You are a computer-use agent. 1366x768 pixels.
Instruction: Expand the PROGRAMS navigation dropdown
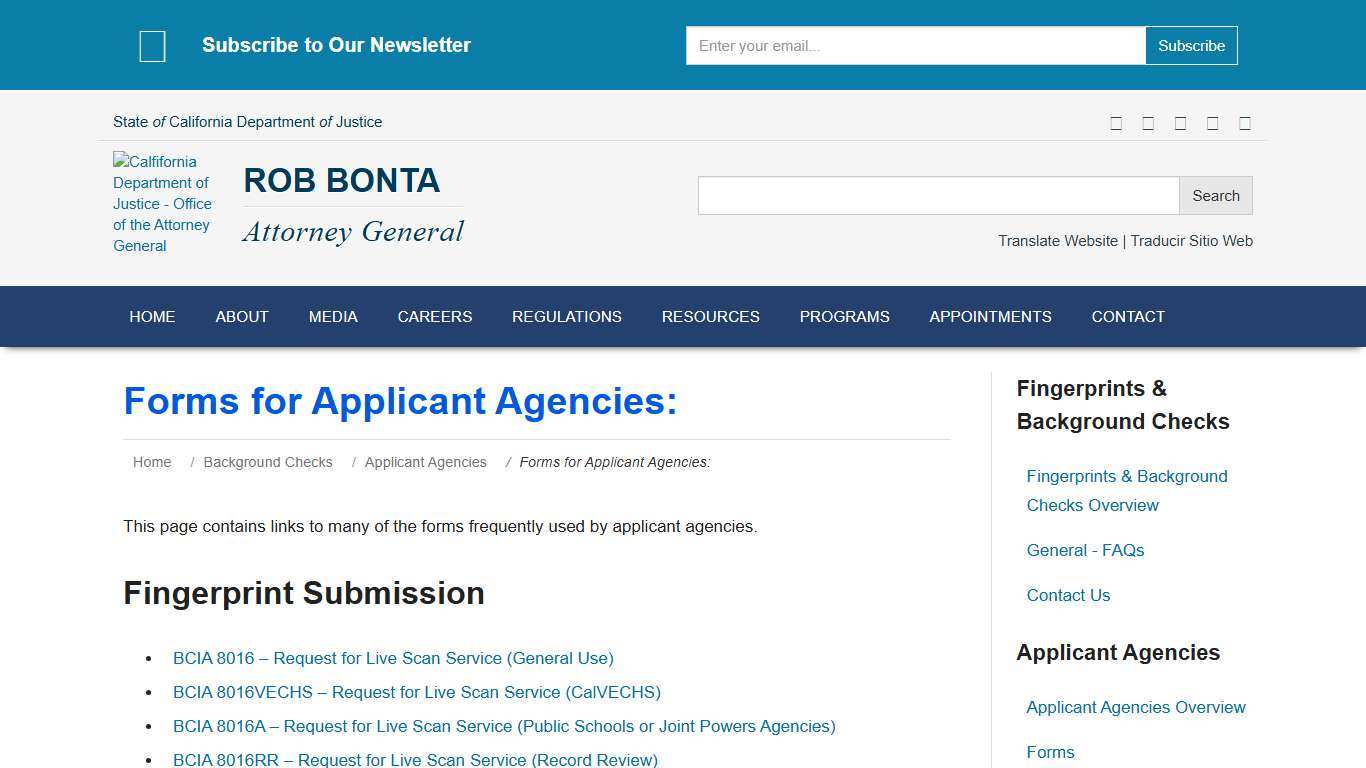coord(844,316)
